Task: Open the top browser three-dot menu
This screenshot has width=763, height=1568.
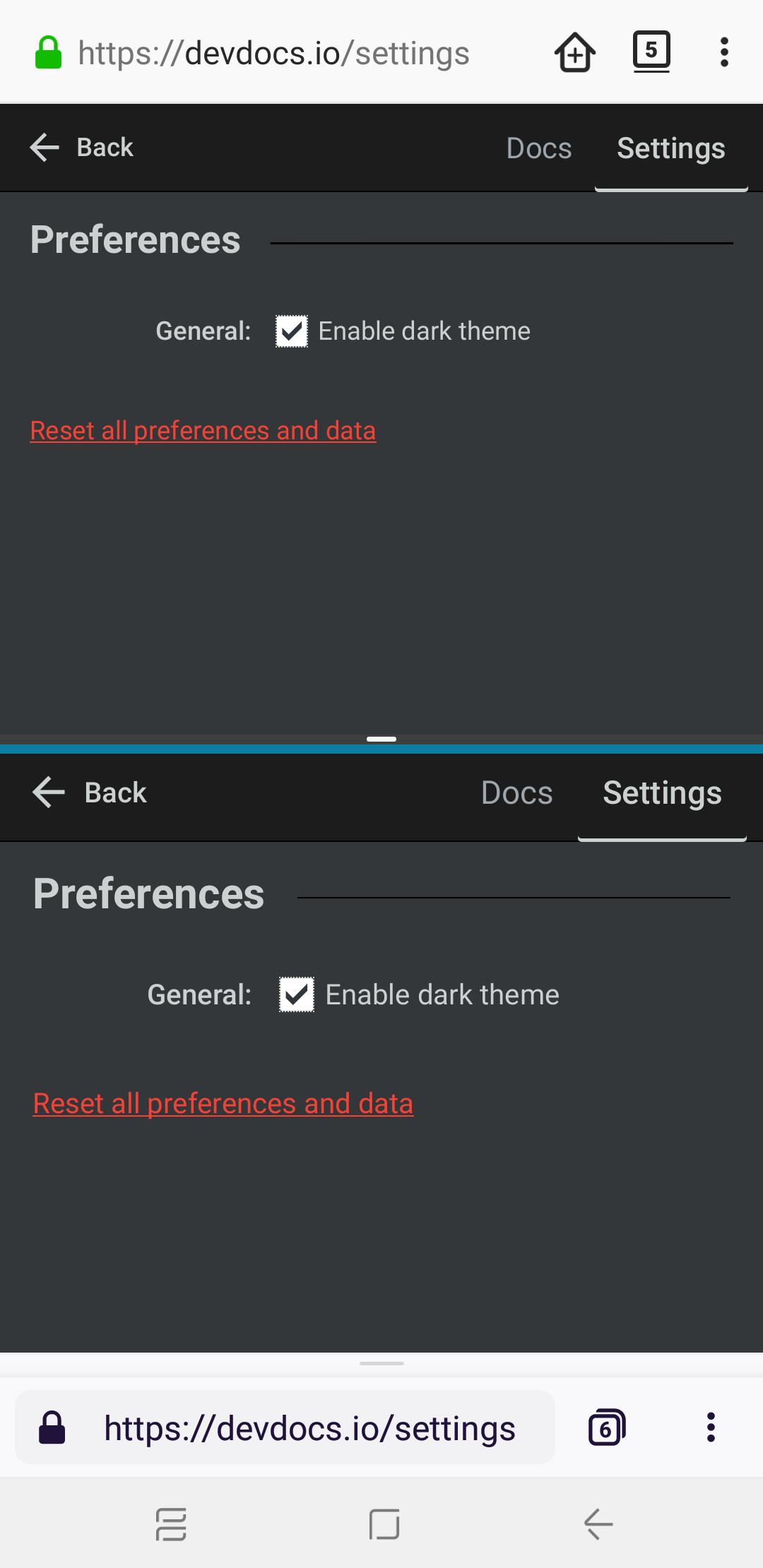Action: pos(724,52)
